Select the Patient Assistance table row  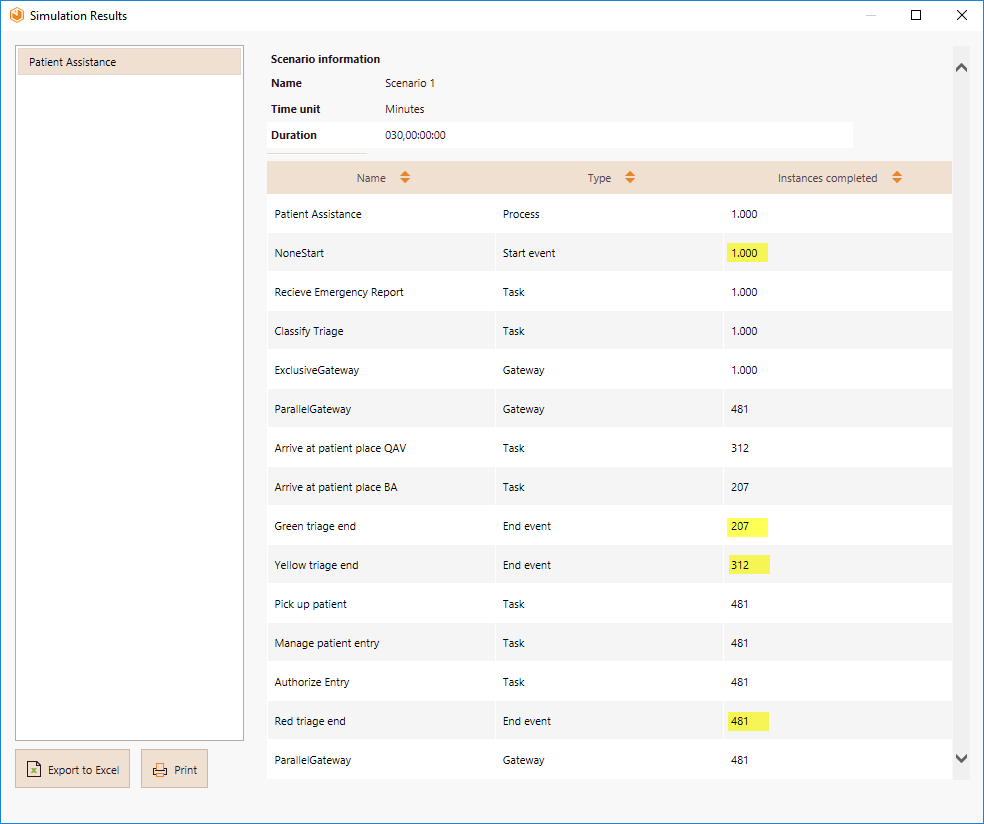pos(609,214)
